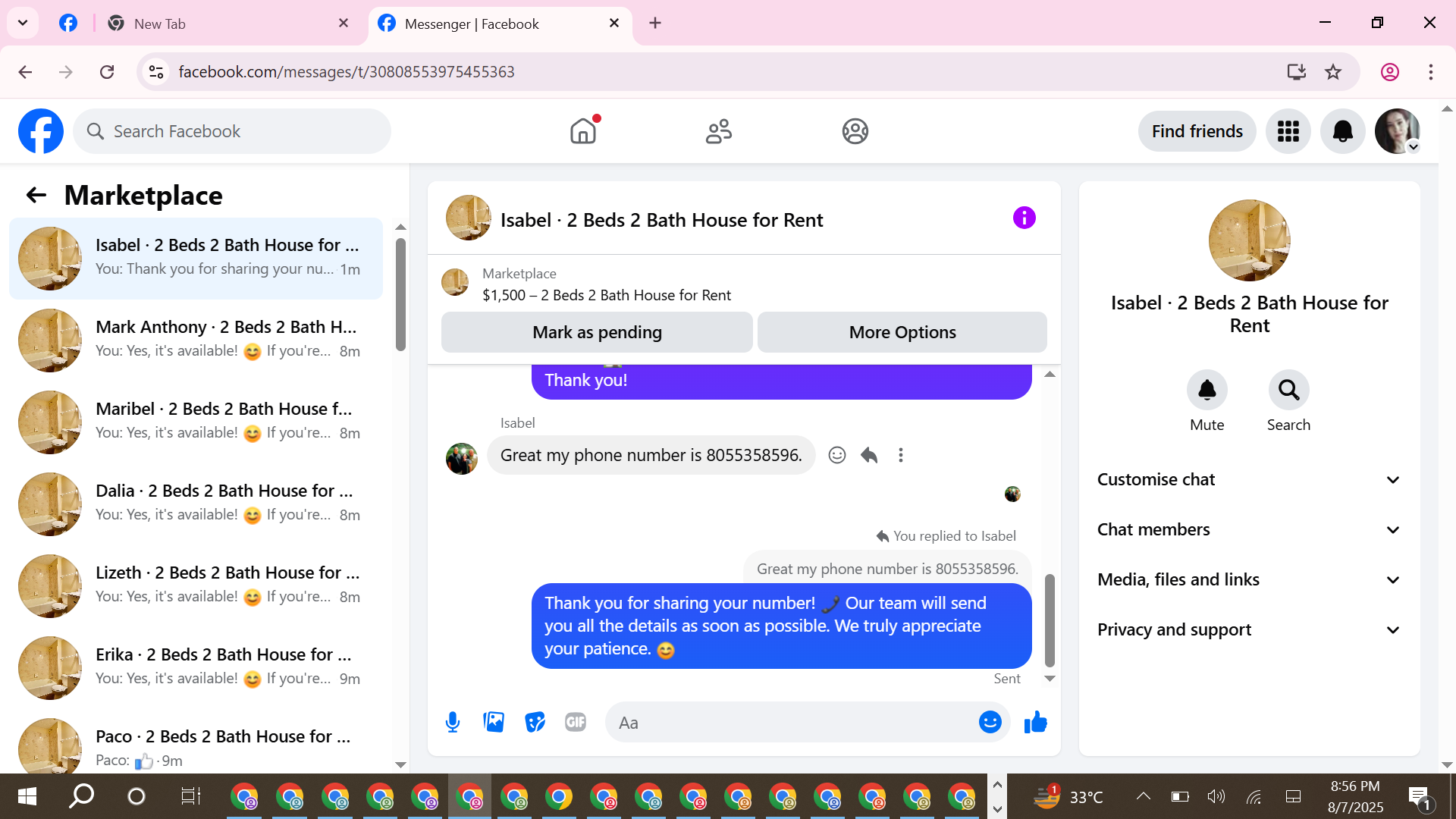Screen dimensions: 1456x819
Task: Switch to the New Tab browser tab
Action: coord(227,24)
